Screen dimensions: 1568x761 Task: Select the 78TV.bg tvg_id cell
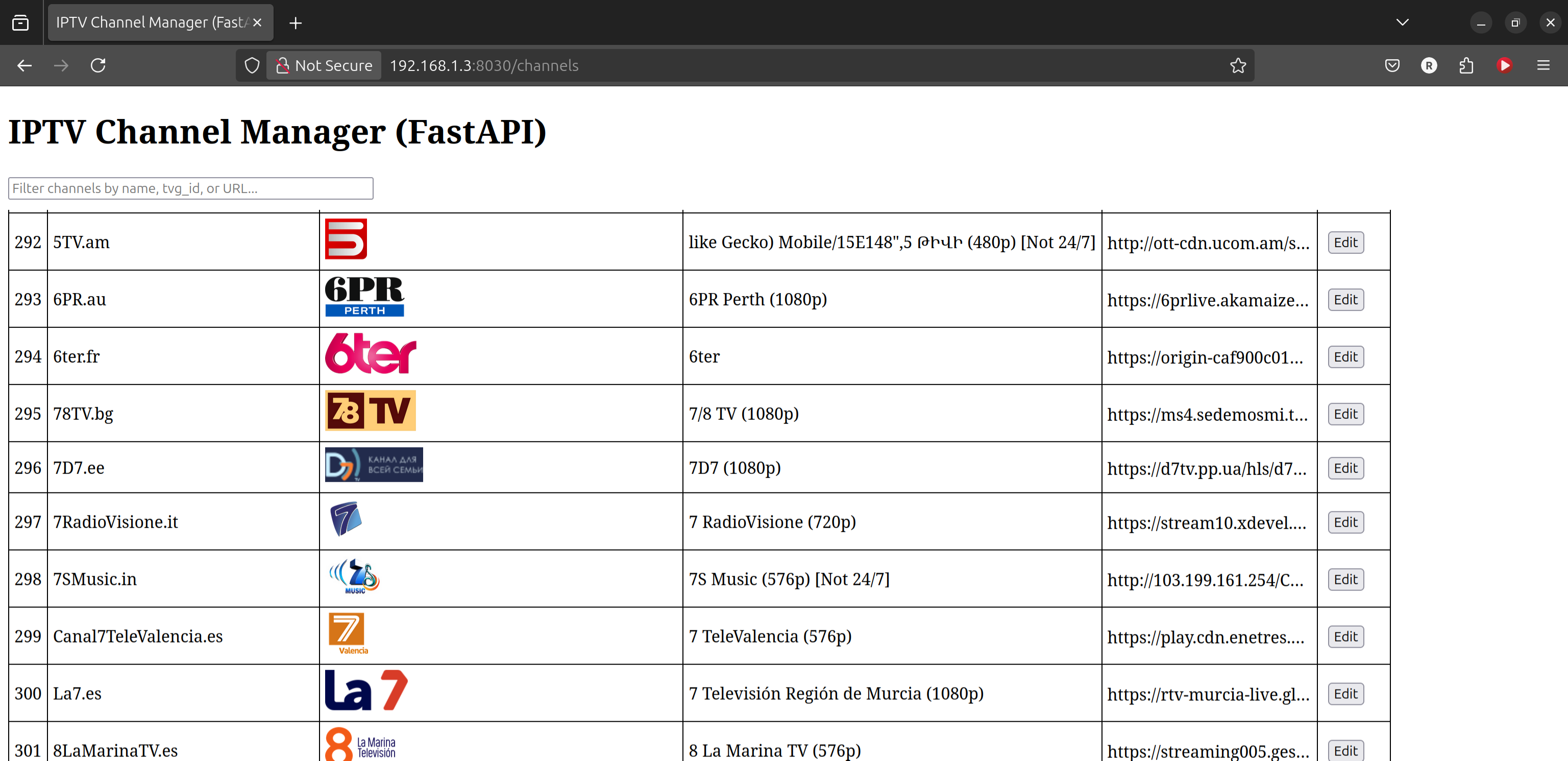click(x=183, y=414)
